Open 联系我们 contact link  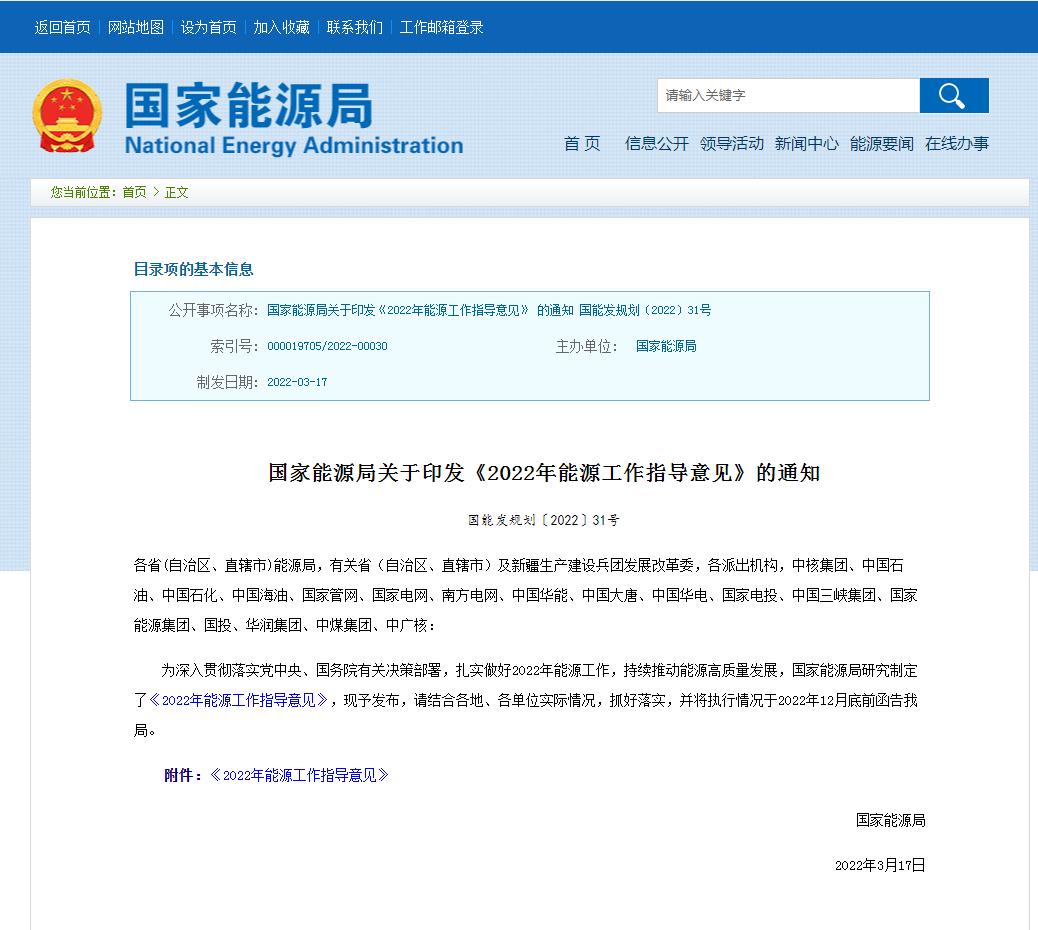355,27
